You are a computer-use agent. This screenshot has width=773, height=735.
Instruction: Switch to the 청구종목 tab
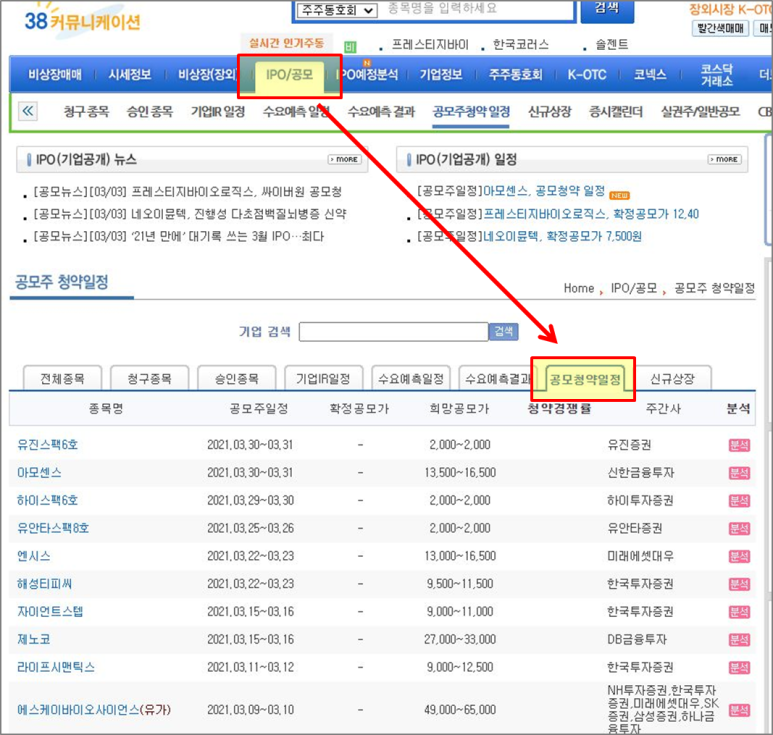(x=149, y=379)
